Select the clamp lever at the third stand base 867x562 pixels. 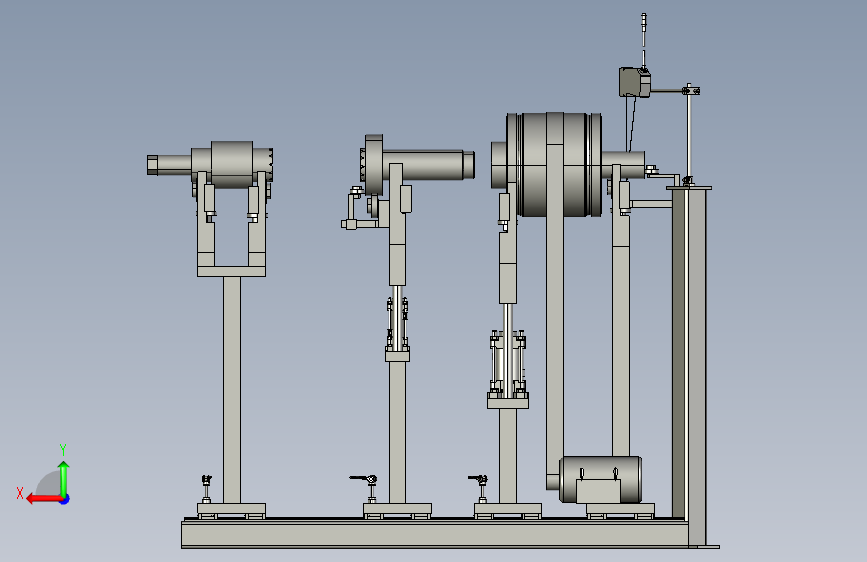point(479,479)
